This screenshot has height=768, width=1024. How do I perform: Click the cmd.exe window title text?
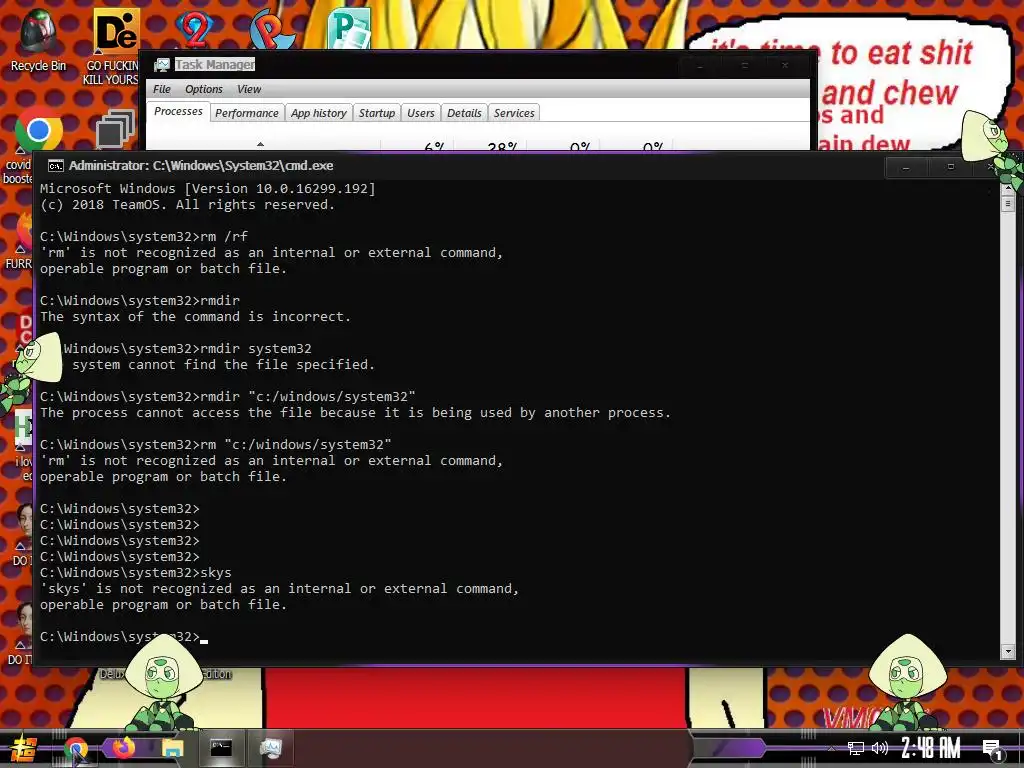coord(201,166)
